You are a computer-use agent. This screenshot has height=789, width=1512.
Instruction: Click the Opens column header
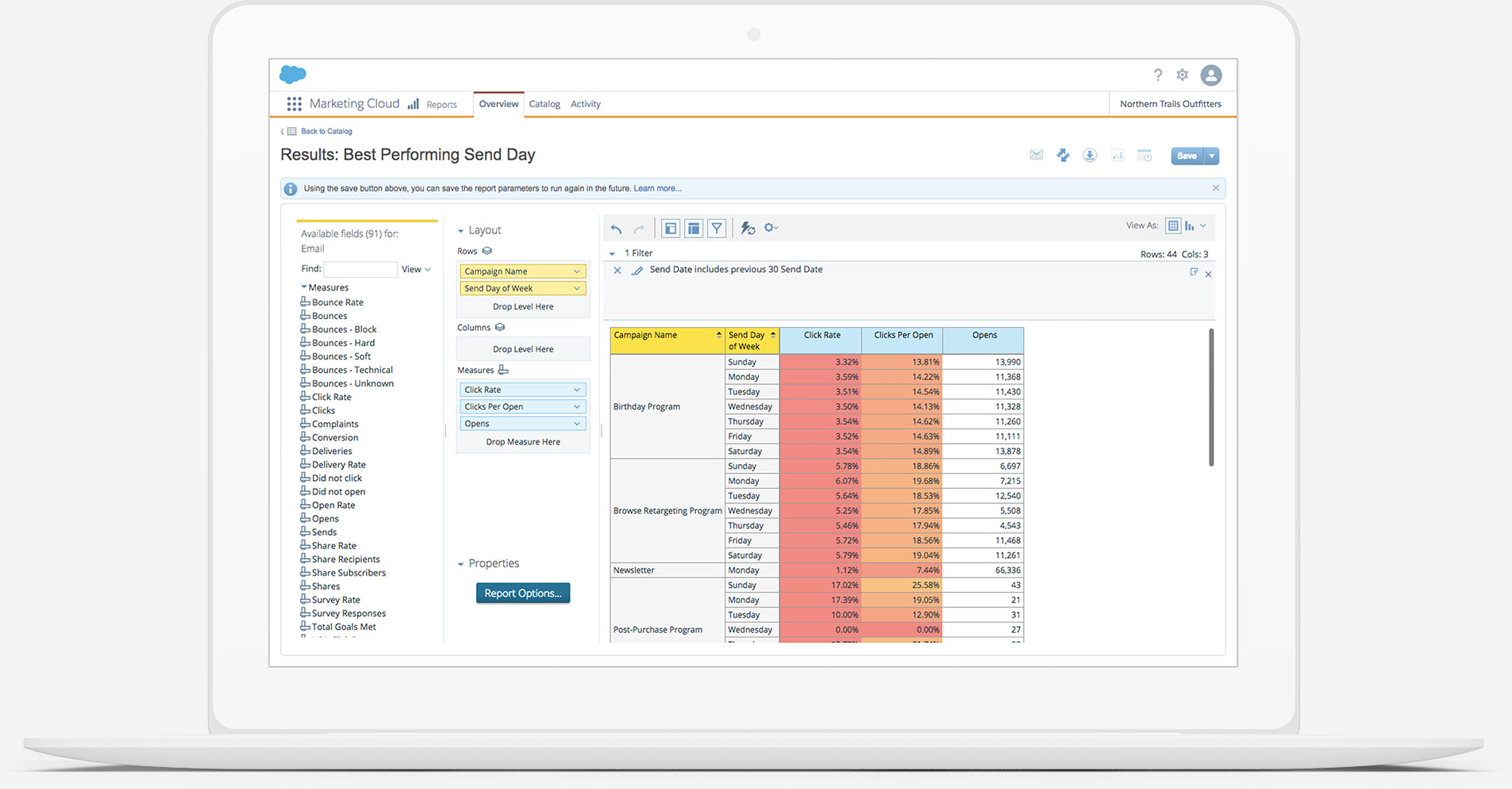(x=983, y=341)
